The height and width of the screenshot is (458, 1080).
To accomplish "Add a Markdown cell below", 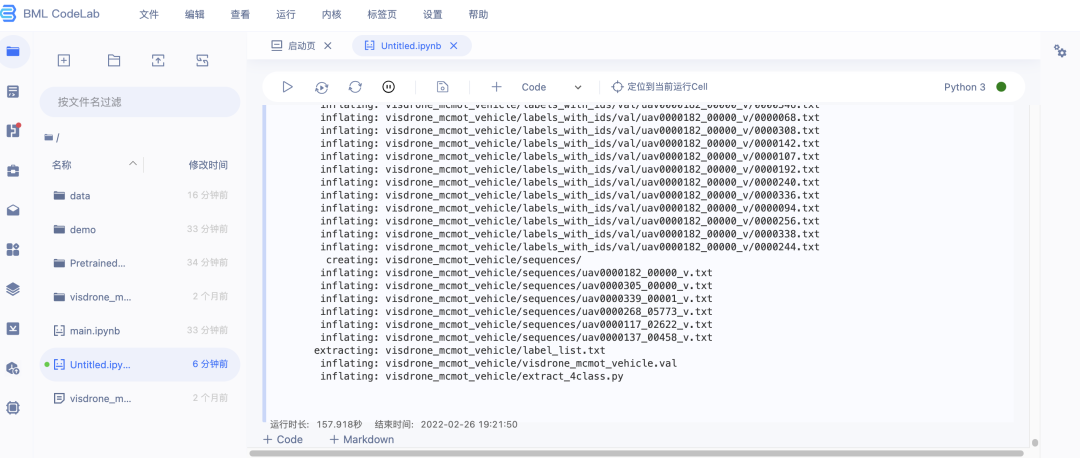I will coord(362,439).
